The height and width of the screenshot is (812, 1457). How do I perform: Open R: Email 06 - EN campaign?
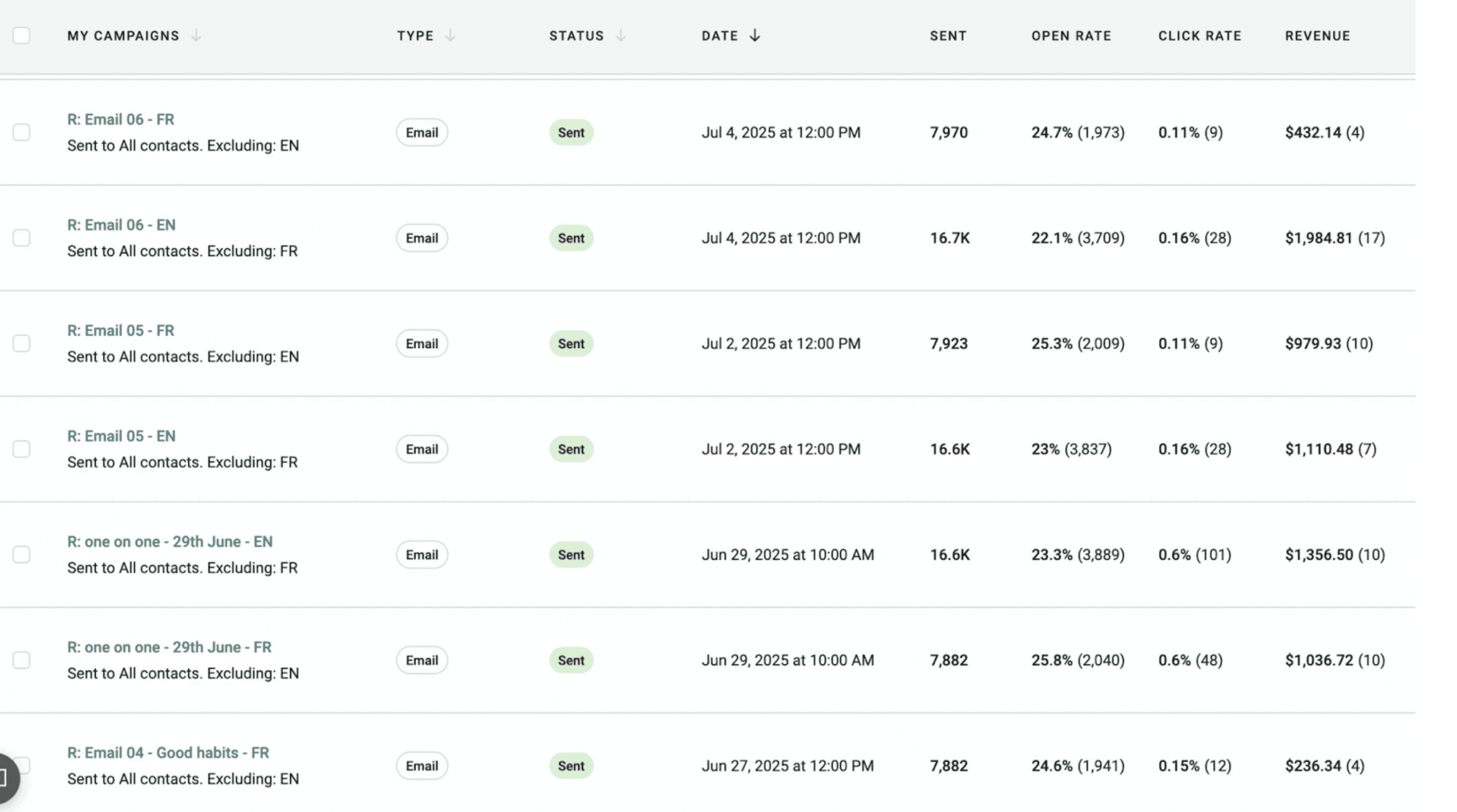[x=121, y=225]
